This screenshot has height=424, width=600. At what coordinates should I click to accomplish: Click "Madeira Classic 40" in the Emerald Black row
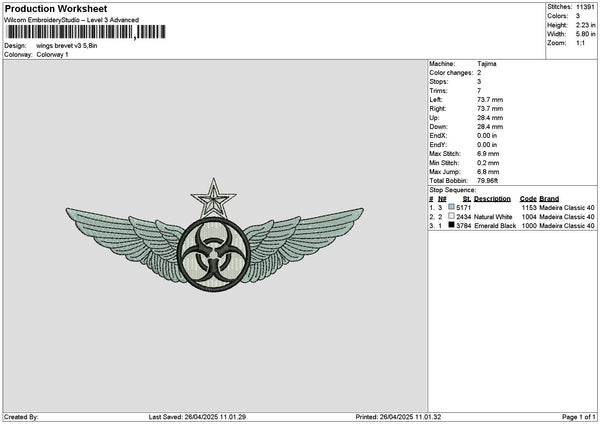coord(567,226)
